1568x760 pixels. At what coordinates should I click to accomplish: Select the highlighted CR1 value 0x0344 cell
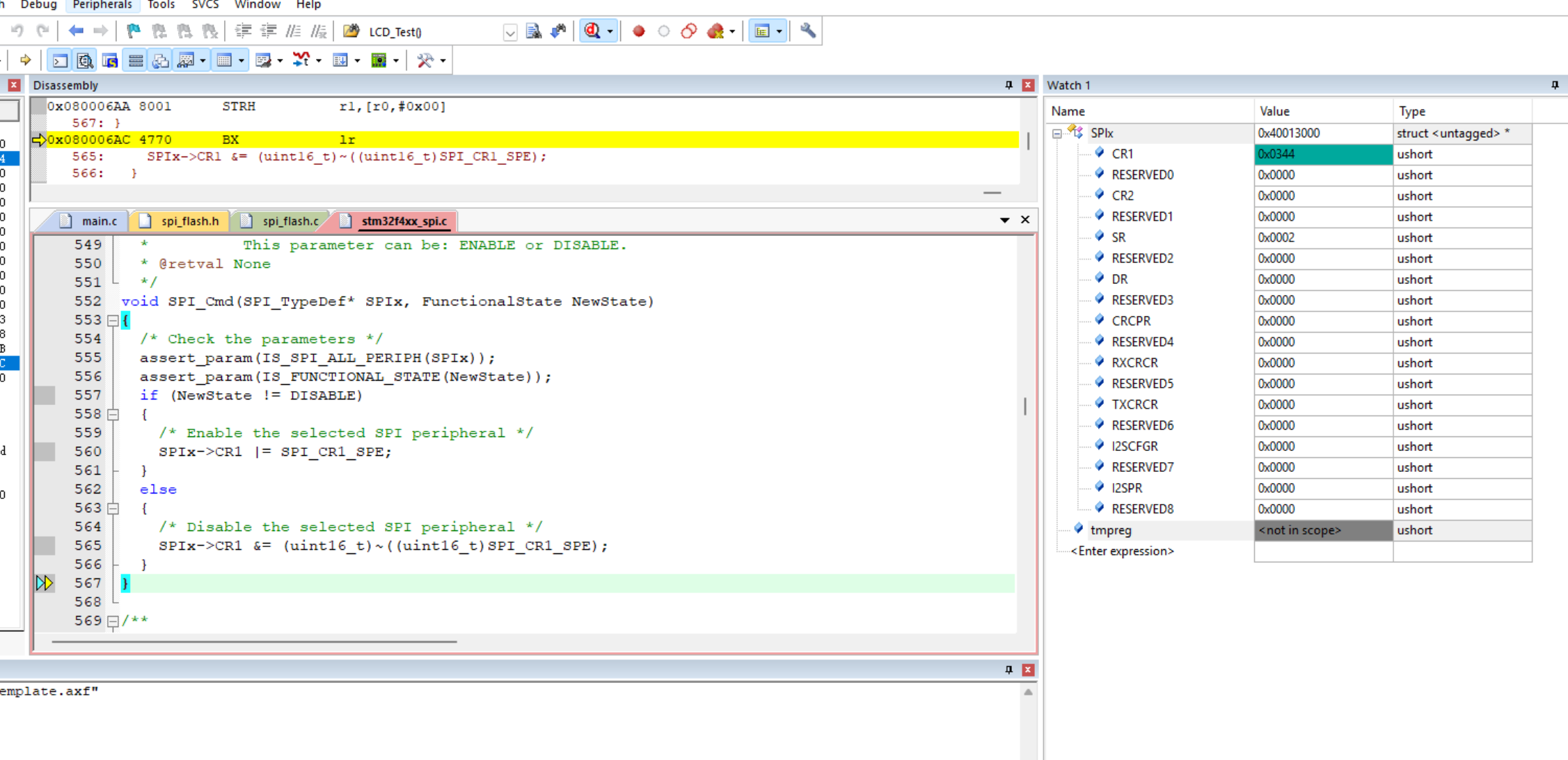point(1323,155)
